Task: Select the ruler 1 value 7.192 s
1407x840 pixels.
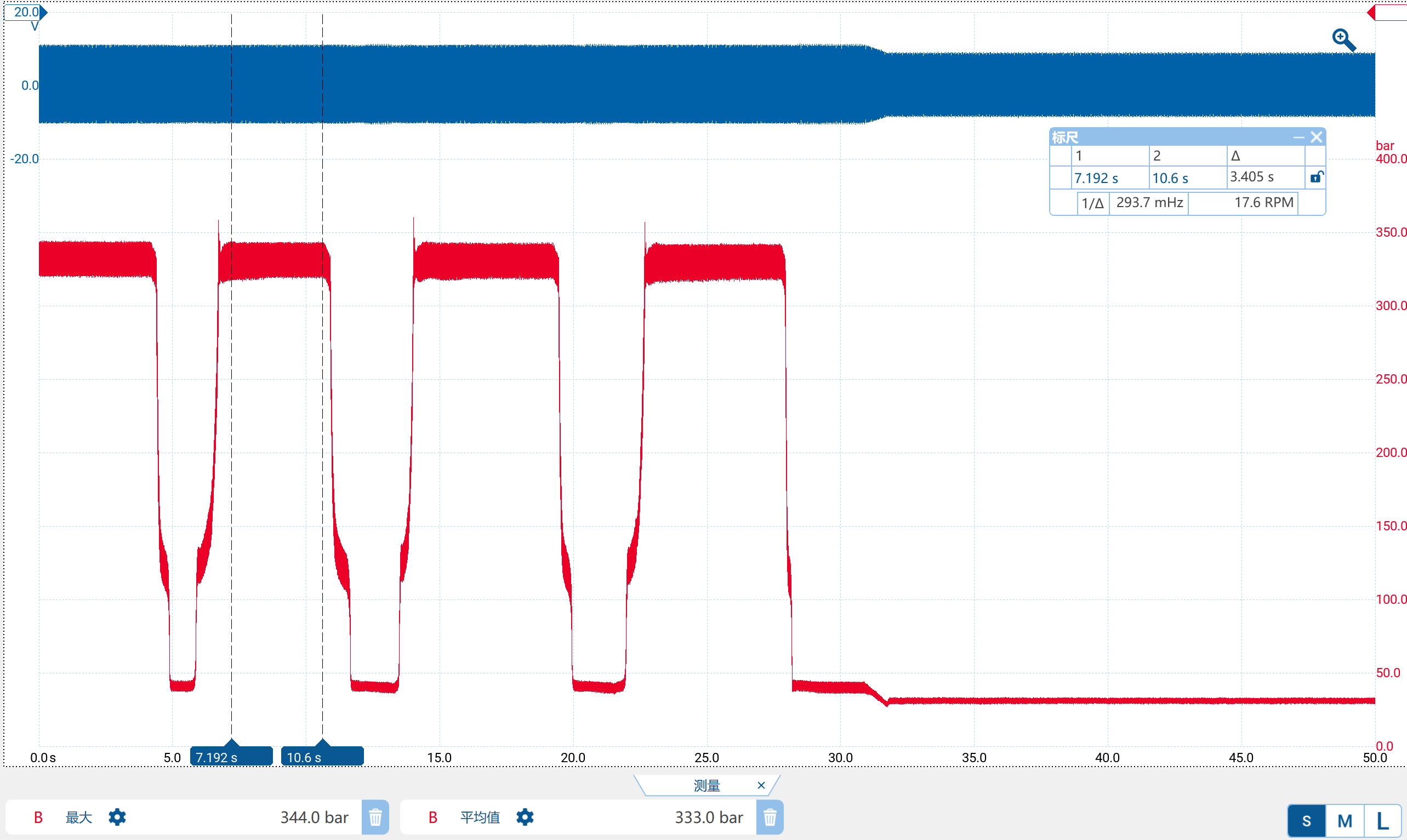Action: (1096, 178)
